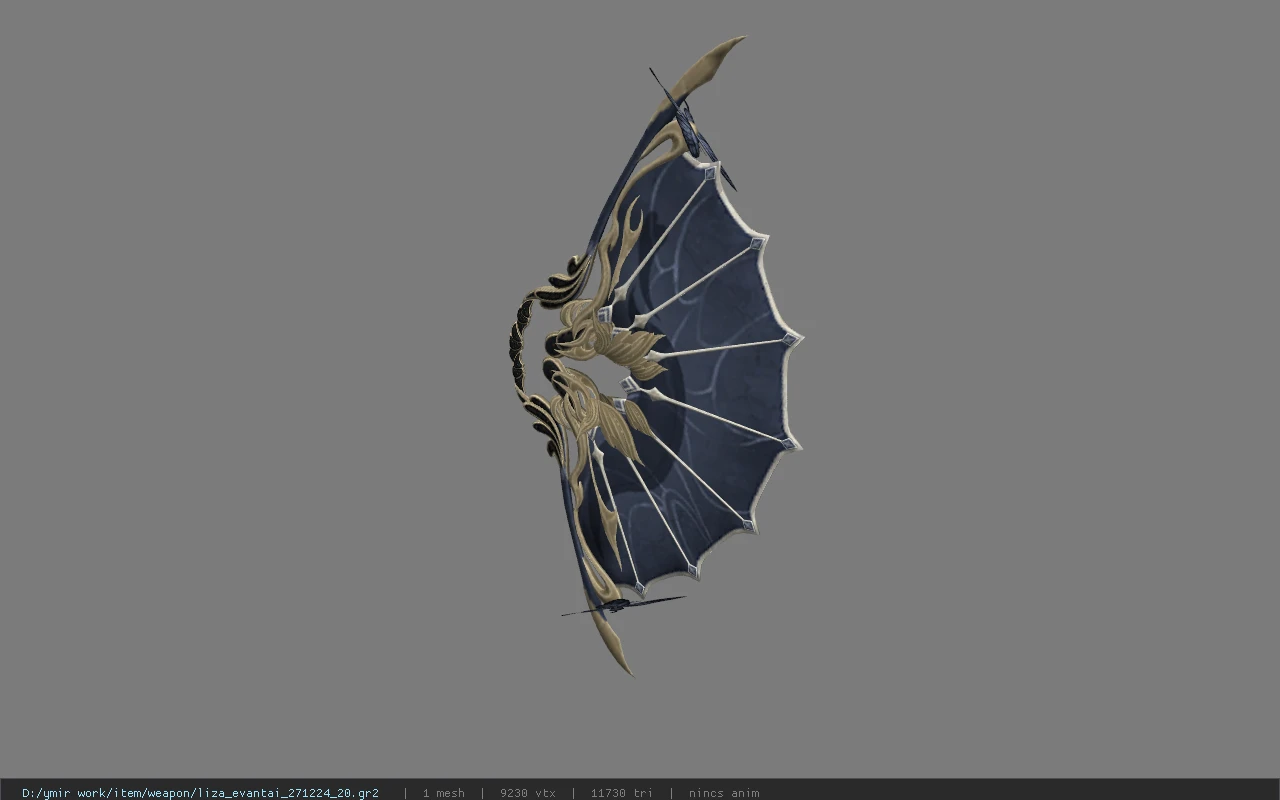Click the '11730 tri' triangle count

pos(621,793)
